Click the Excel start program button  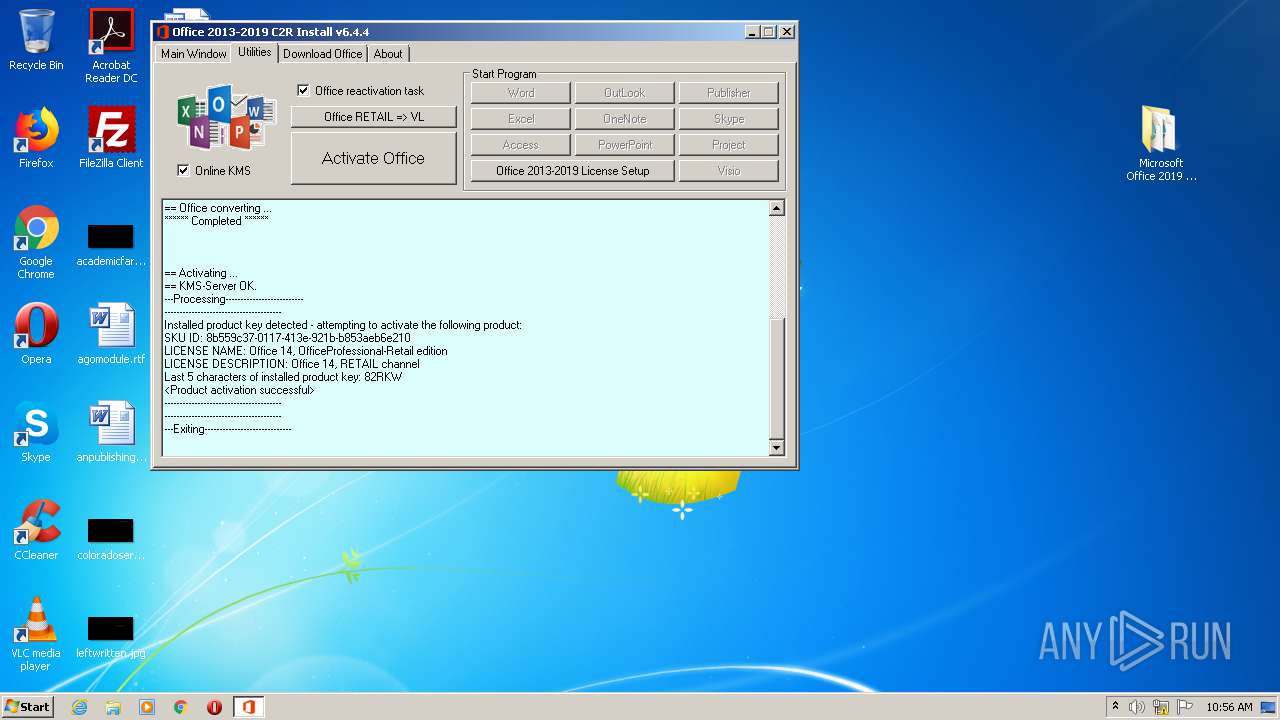pyautogui.click(x=521, y=119)
